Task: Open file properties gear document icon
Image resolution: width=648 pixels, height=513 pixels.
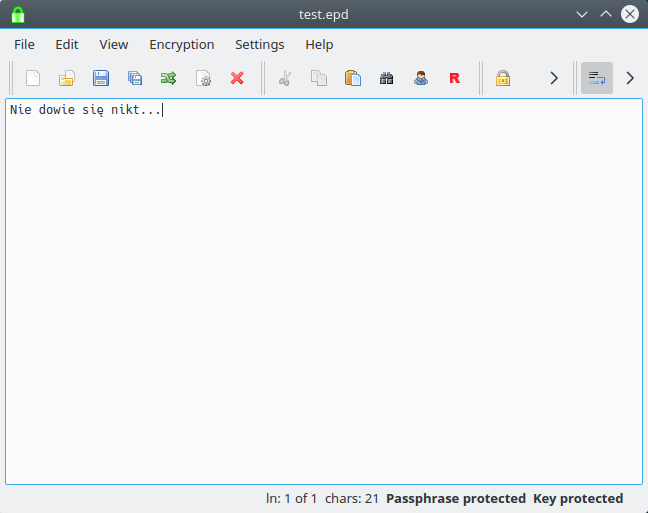Action: pos(203,78)
